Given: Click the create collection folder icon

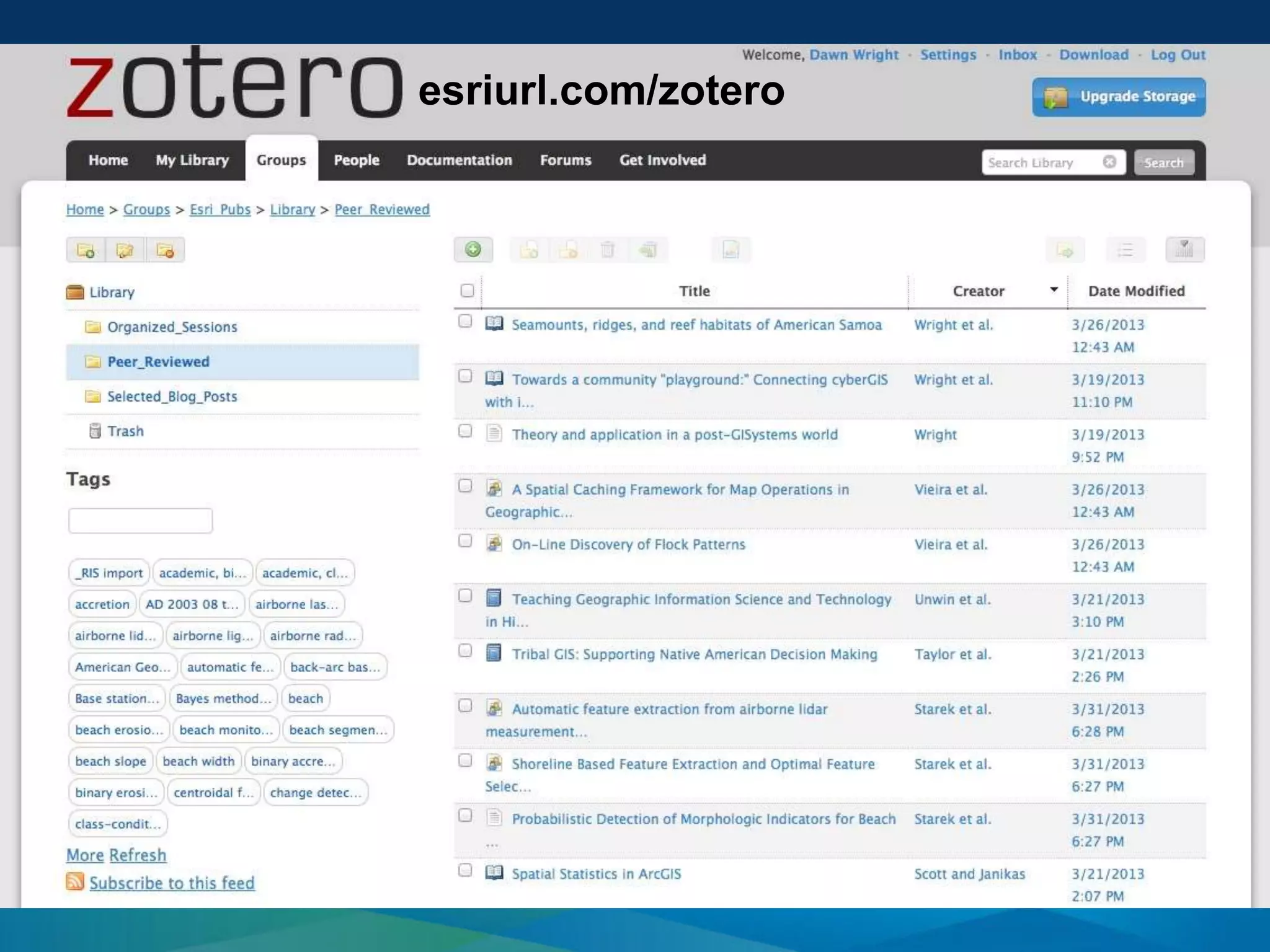Looking at the screenshot, I should coord(86,250).
